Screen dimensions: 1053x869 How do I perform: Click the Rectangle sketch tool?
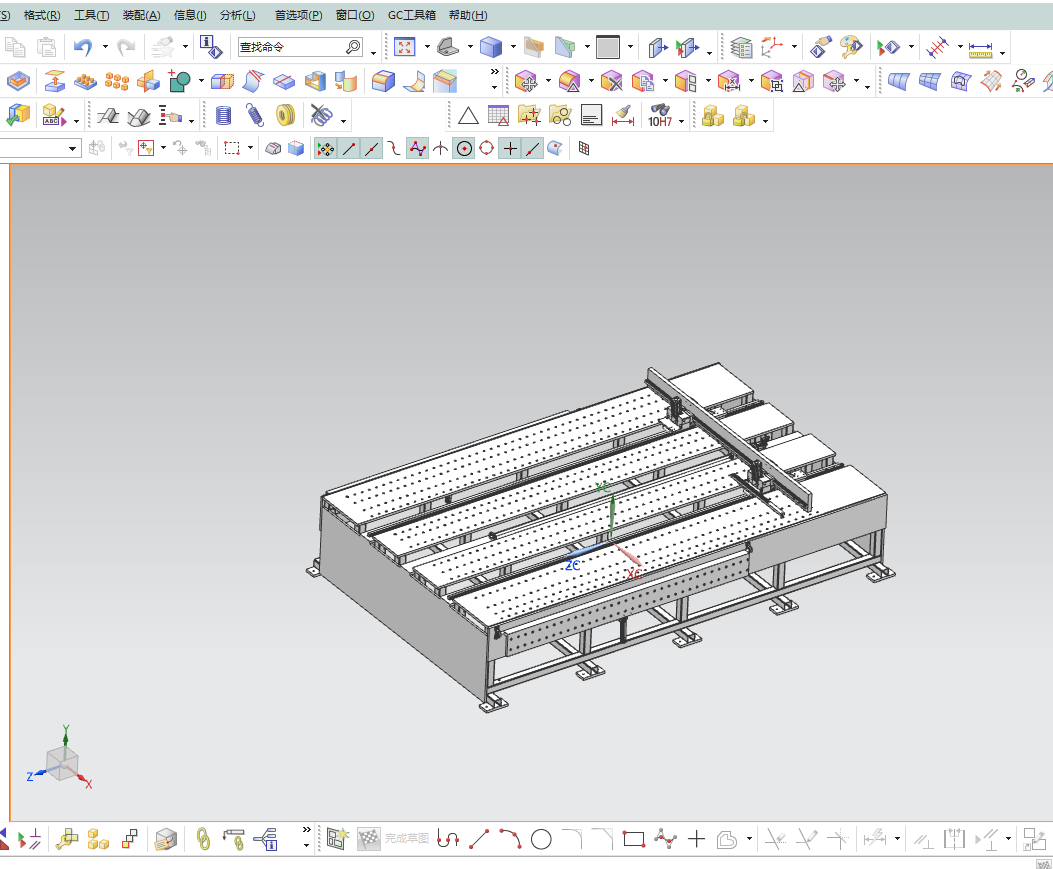point(633,839)
